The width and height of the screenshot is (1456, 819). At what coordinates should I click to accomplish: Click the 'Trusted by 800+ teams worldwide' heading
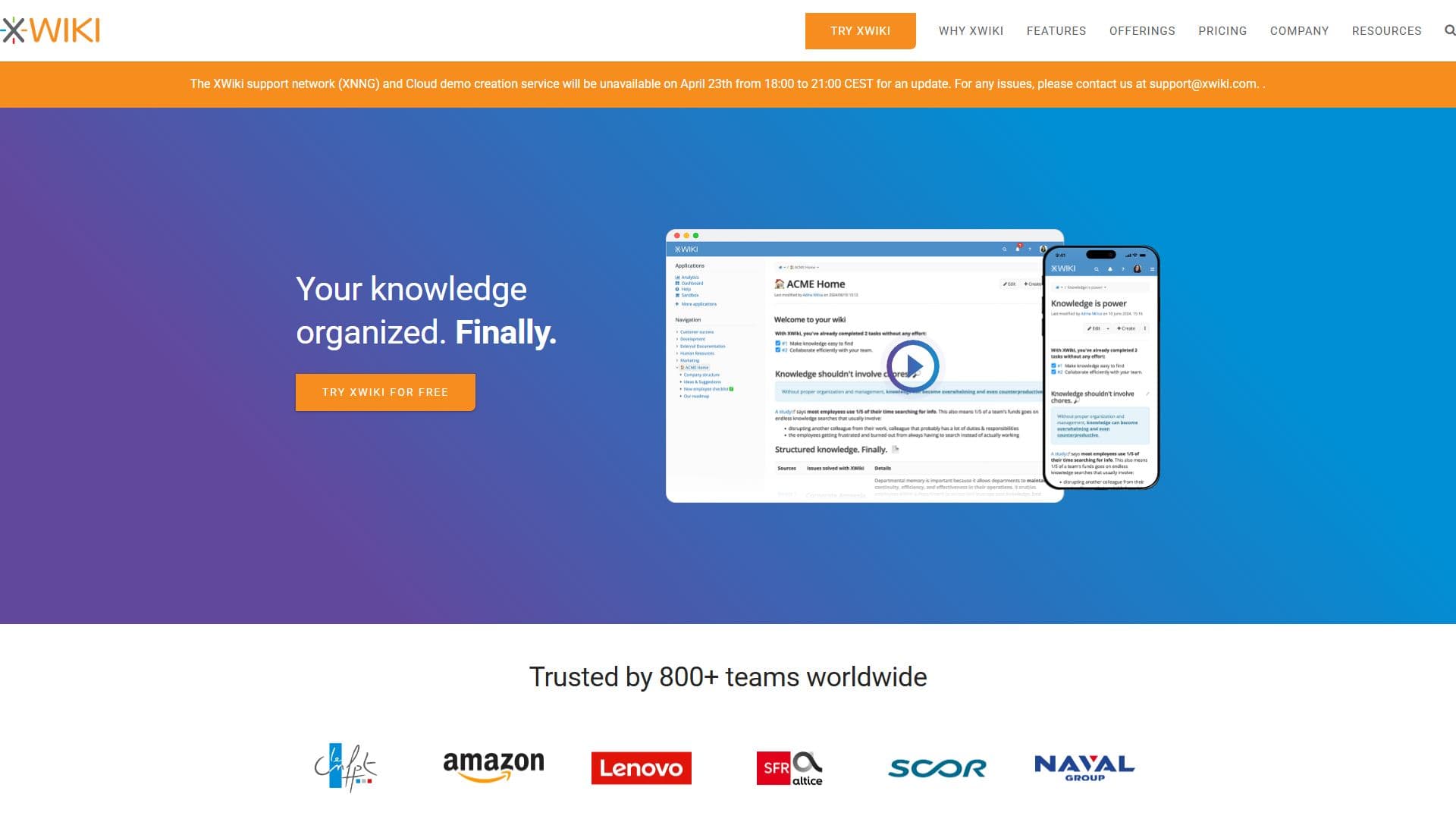pyautogui.click(x=728, y=676)
